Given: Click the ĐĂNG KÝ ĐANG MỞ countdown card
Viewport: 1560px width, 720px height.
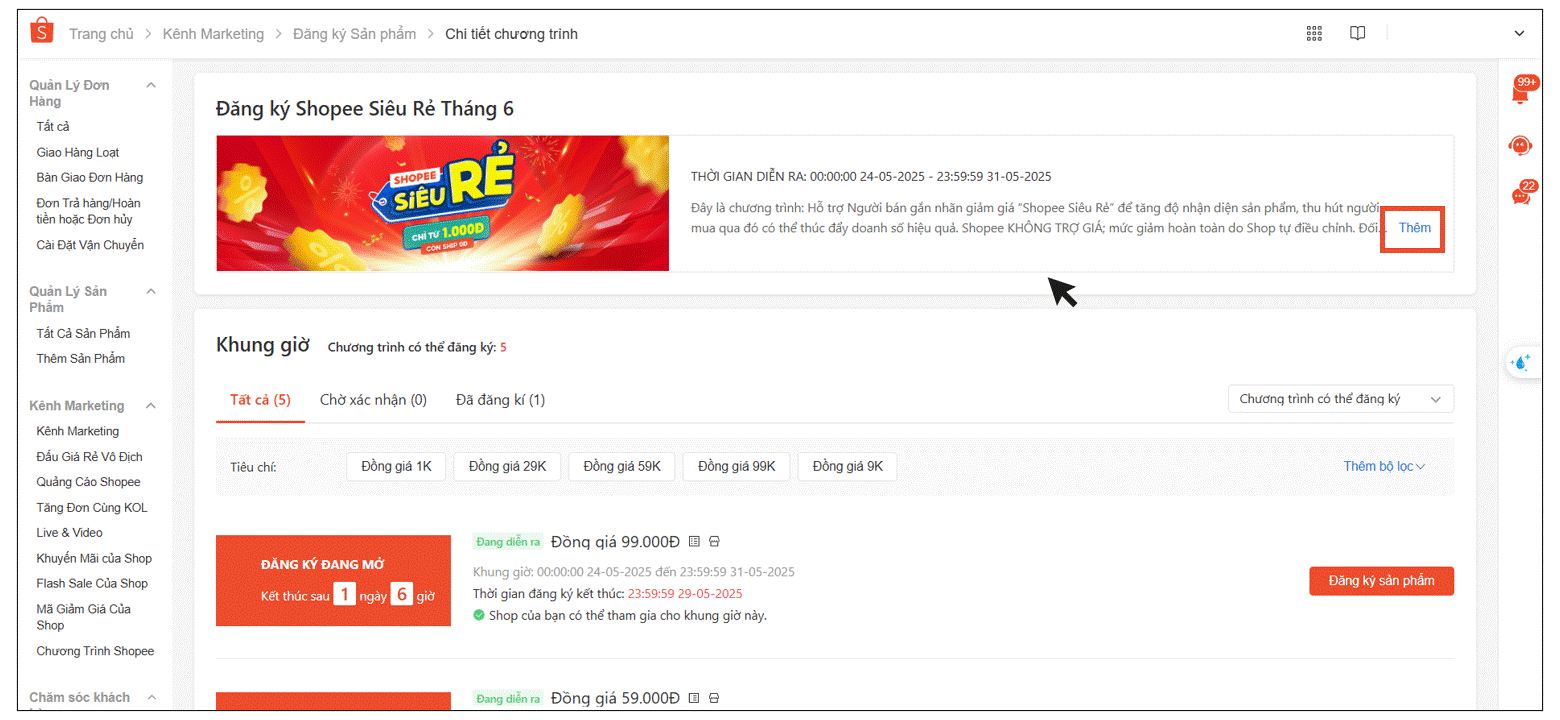Looking at the screenshot, I should click(333, 580).
